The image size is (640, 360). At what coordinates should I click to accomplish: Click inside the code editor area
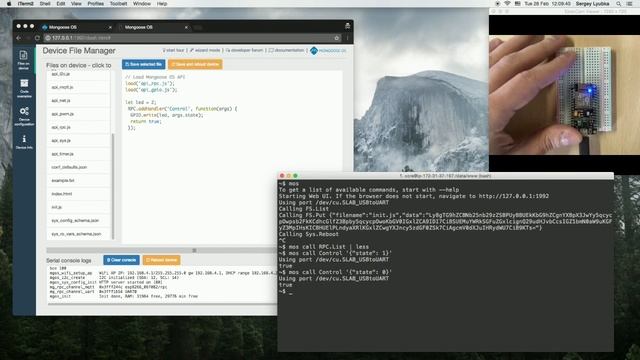pyautogui.click(x=232, y=157)
